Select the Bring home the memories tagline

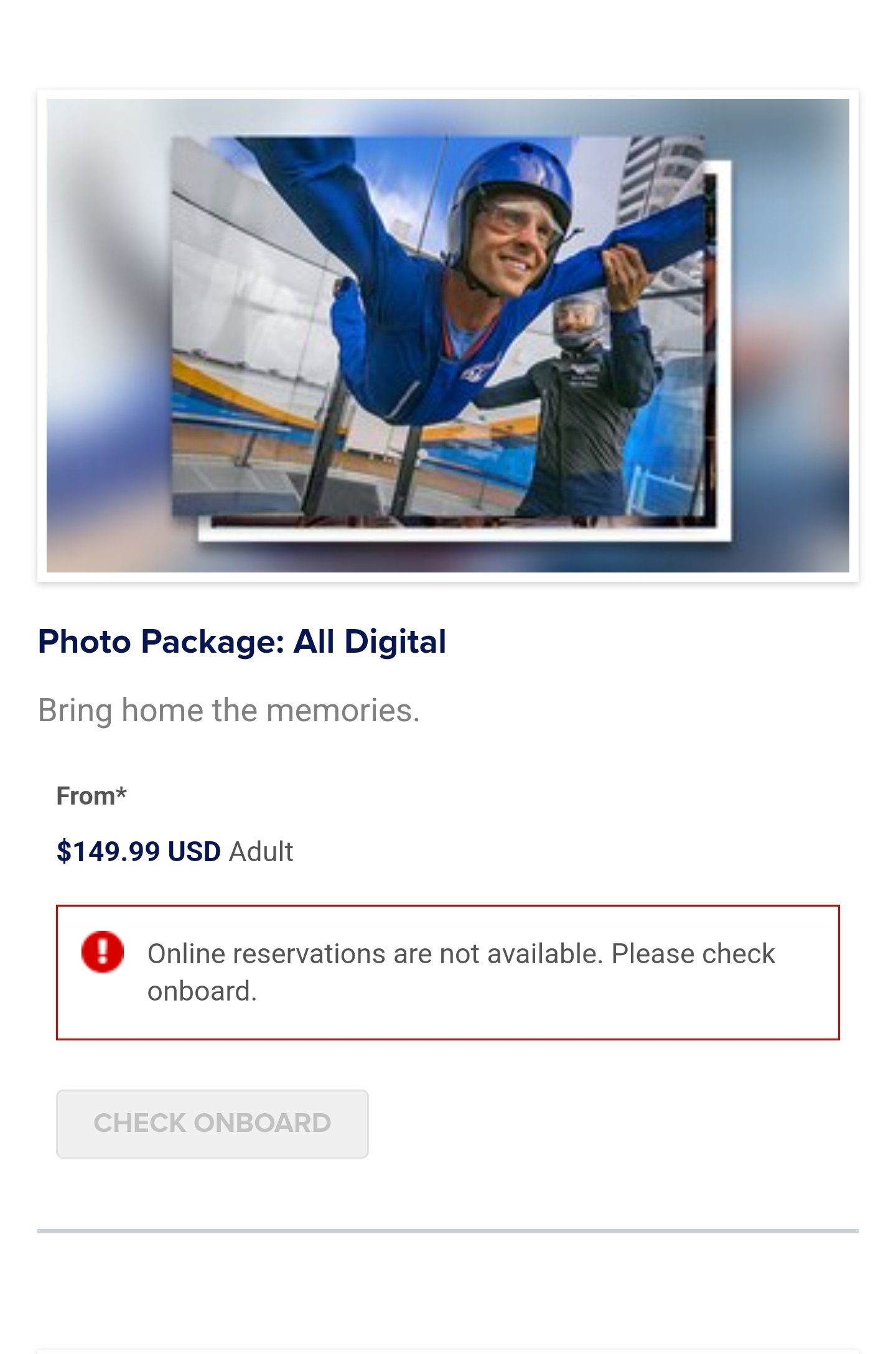[229, 711]
